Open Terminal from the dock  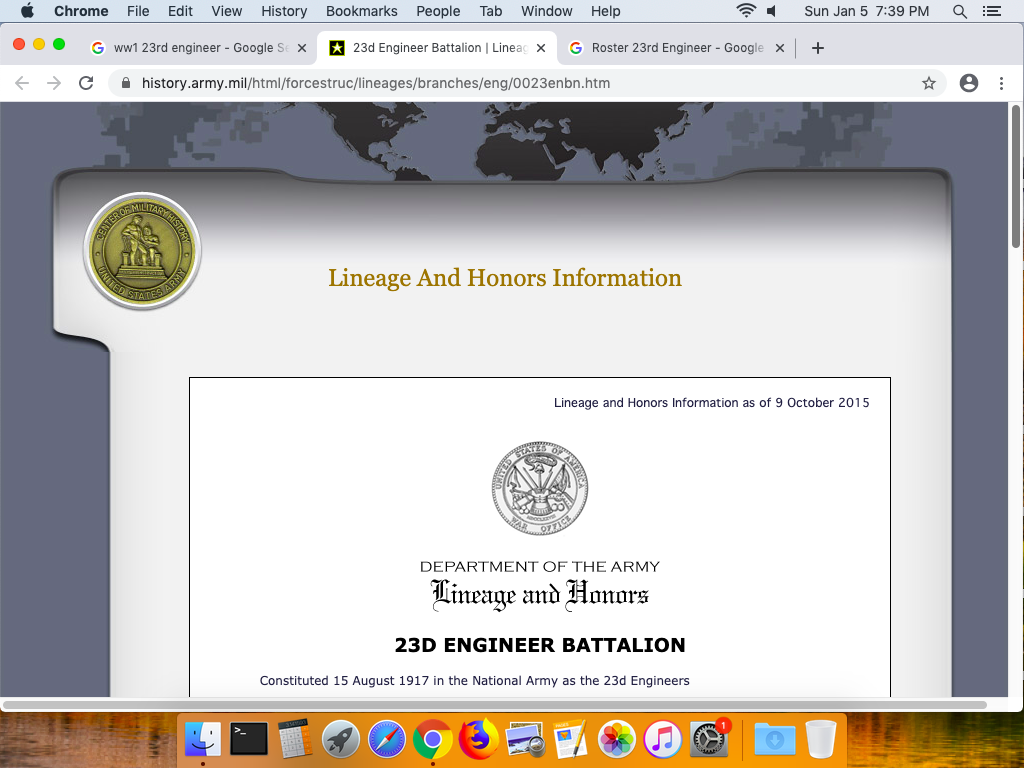249,740
